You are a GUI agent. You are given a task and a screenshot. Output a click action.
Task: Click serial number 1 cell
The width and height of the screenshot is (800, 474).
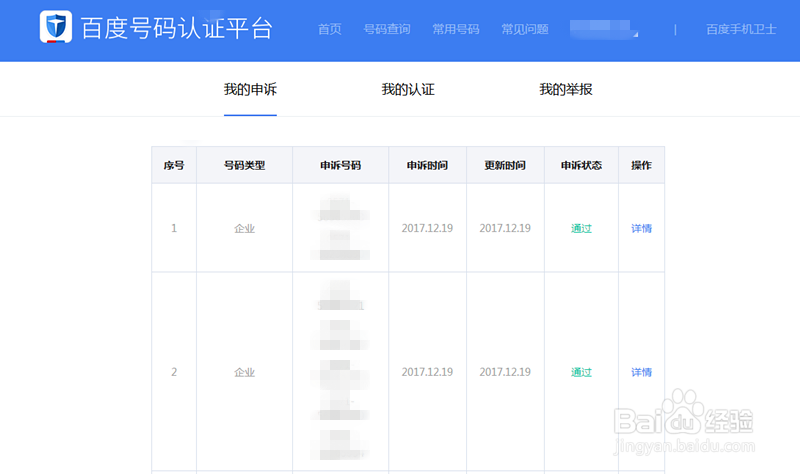(x=174, y=228)
